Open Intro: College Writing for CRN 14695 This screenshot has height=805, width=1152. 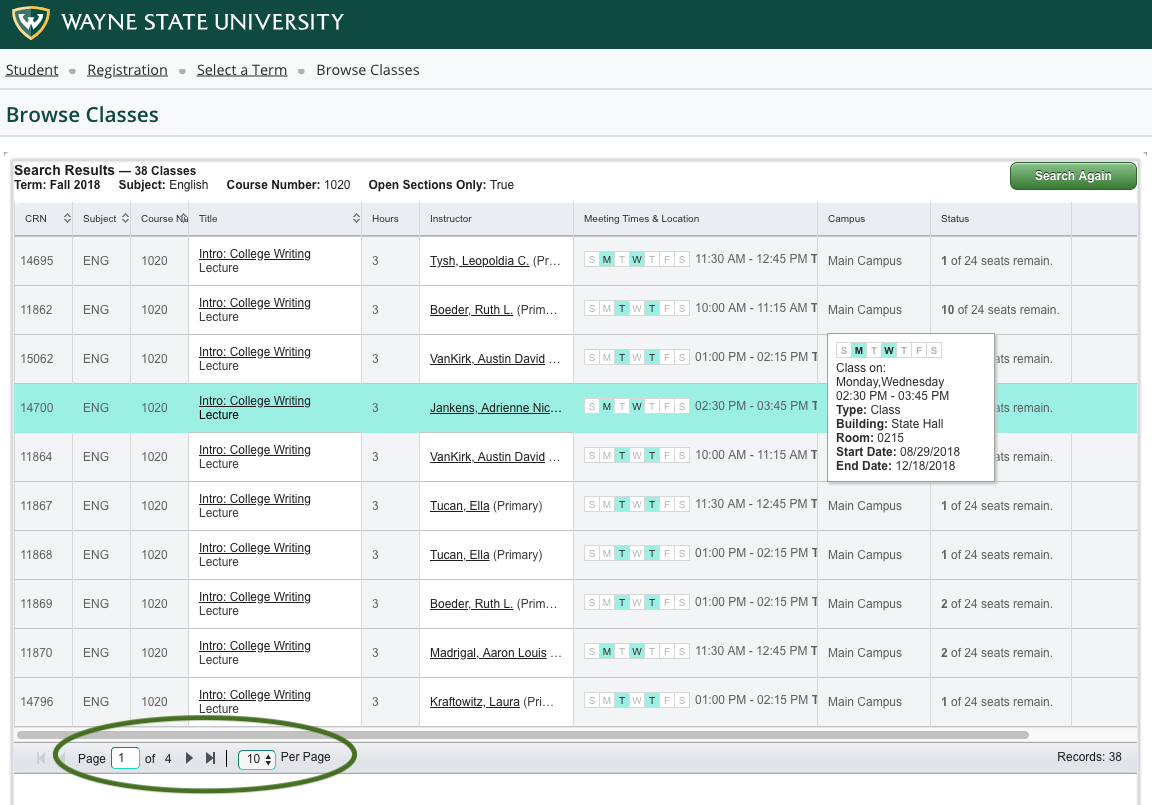[254, 253]
